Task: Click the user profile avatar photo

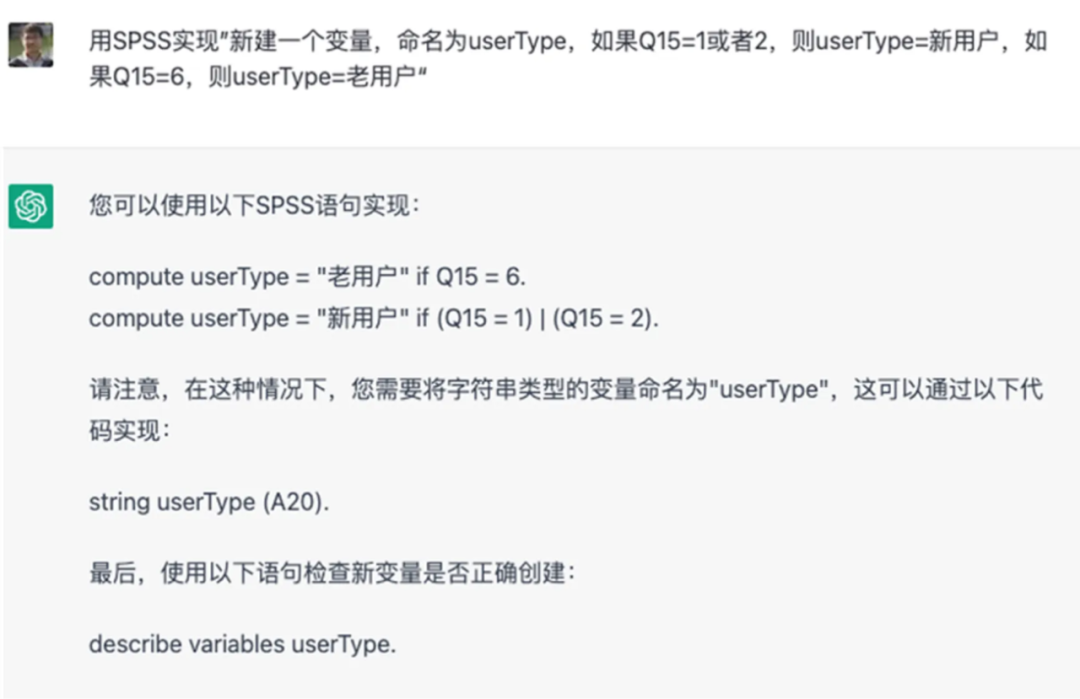Action: pyautogui.click(x=31, y=44)
